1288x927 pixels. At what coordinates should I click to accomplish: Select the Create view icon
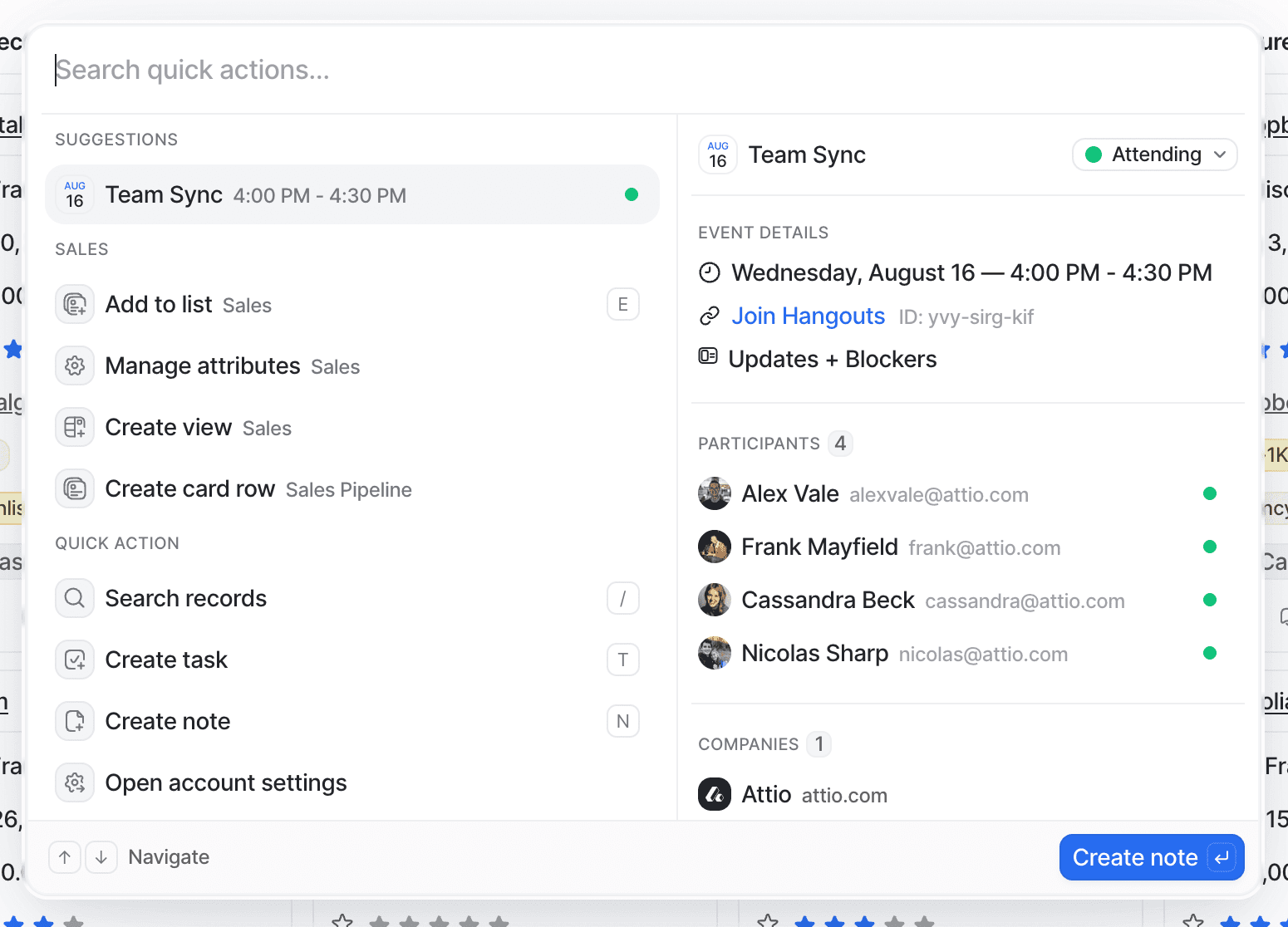(75, 428)
